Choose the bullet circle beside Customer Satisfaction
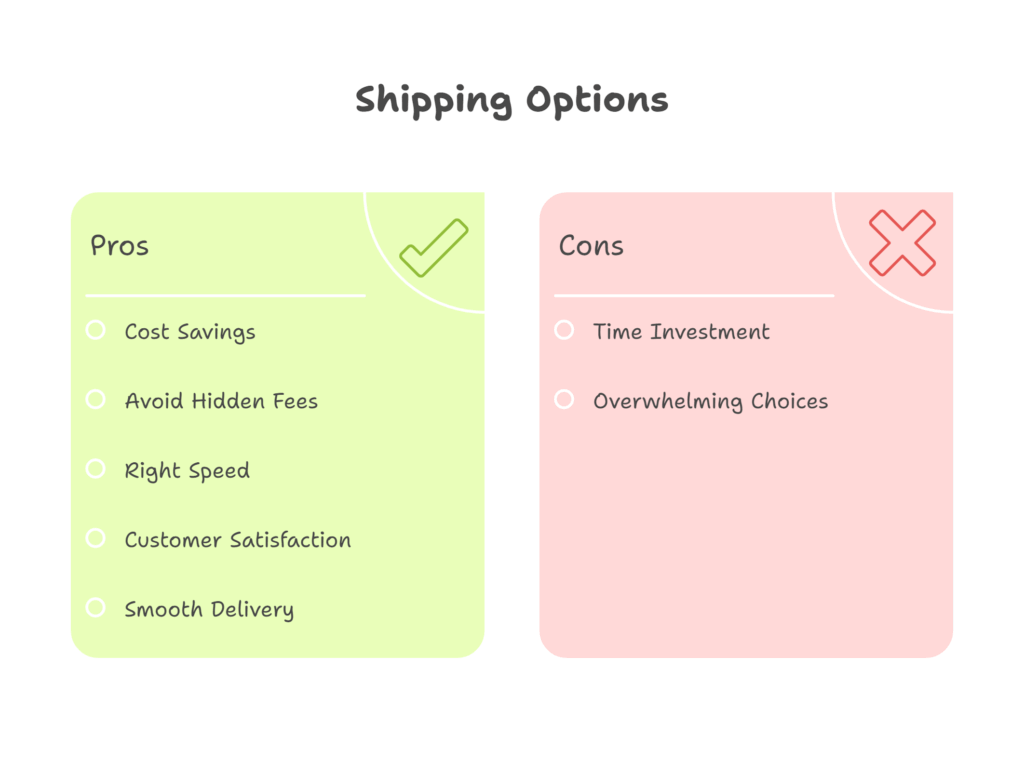Viewport: 1024px width, 764px height. coord(96,538)
